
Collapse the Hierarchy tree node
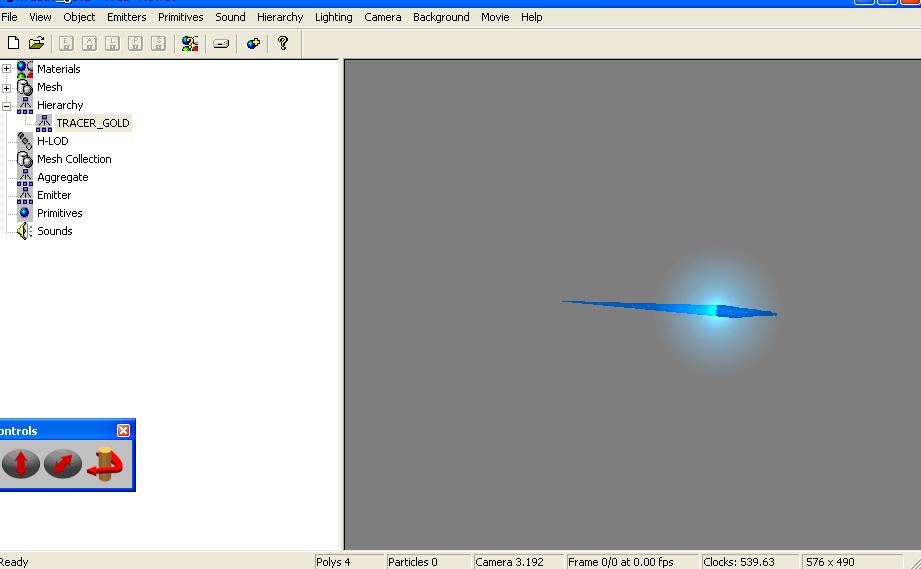coord(6,105)
